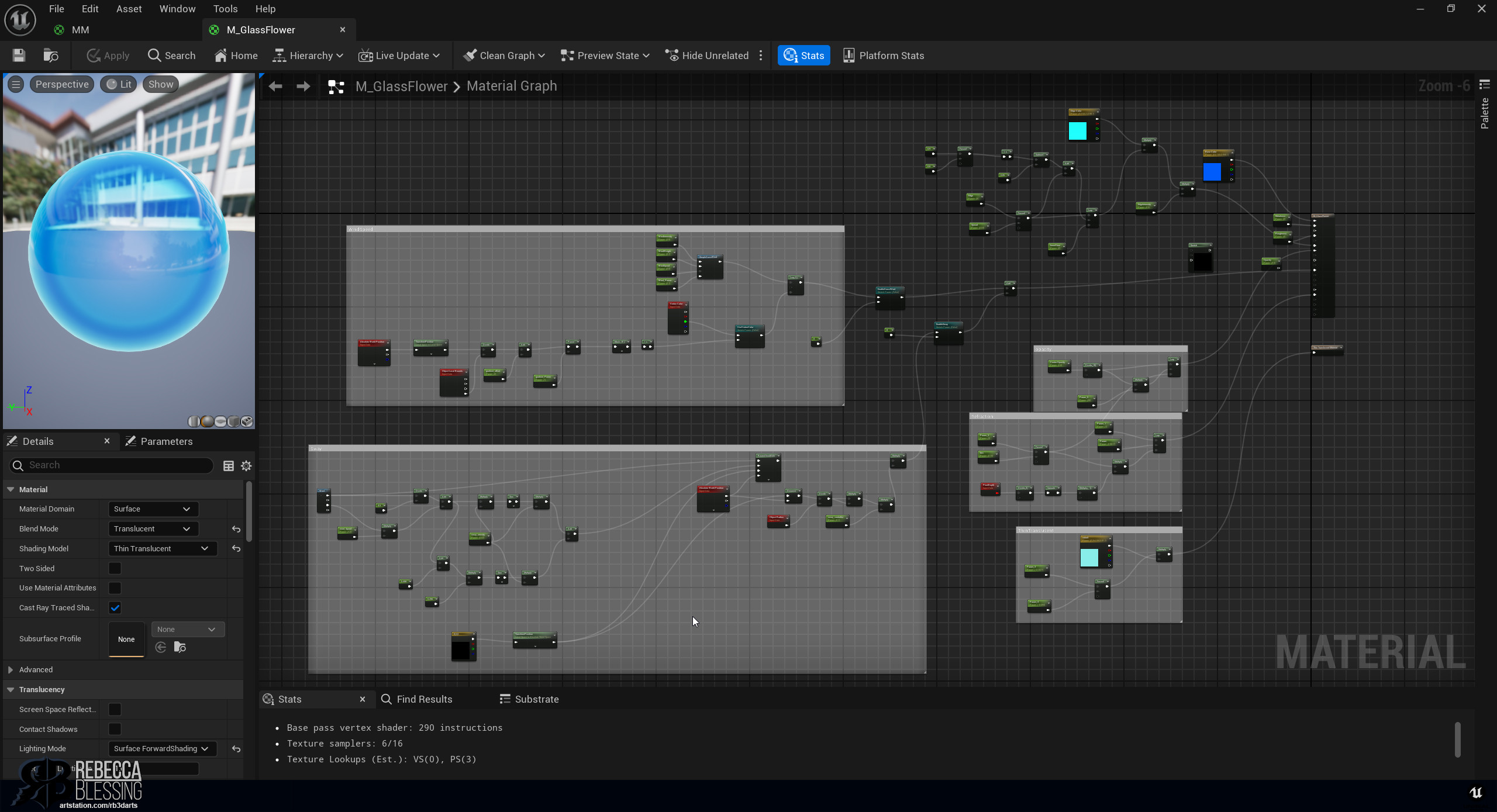Set preview mesh to cube
The height and width of the screenshot is (812, 1497).
(x=234, y=421)
